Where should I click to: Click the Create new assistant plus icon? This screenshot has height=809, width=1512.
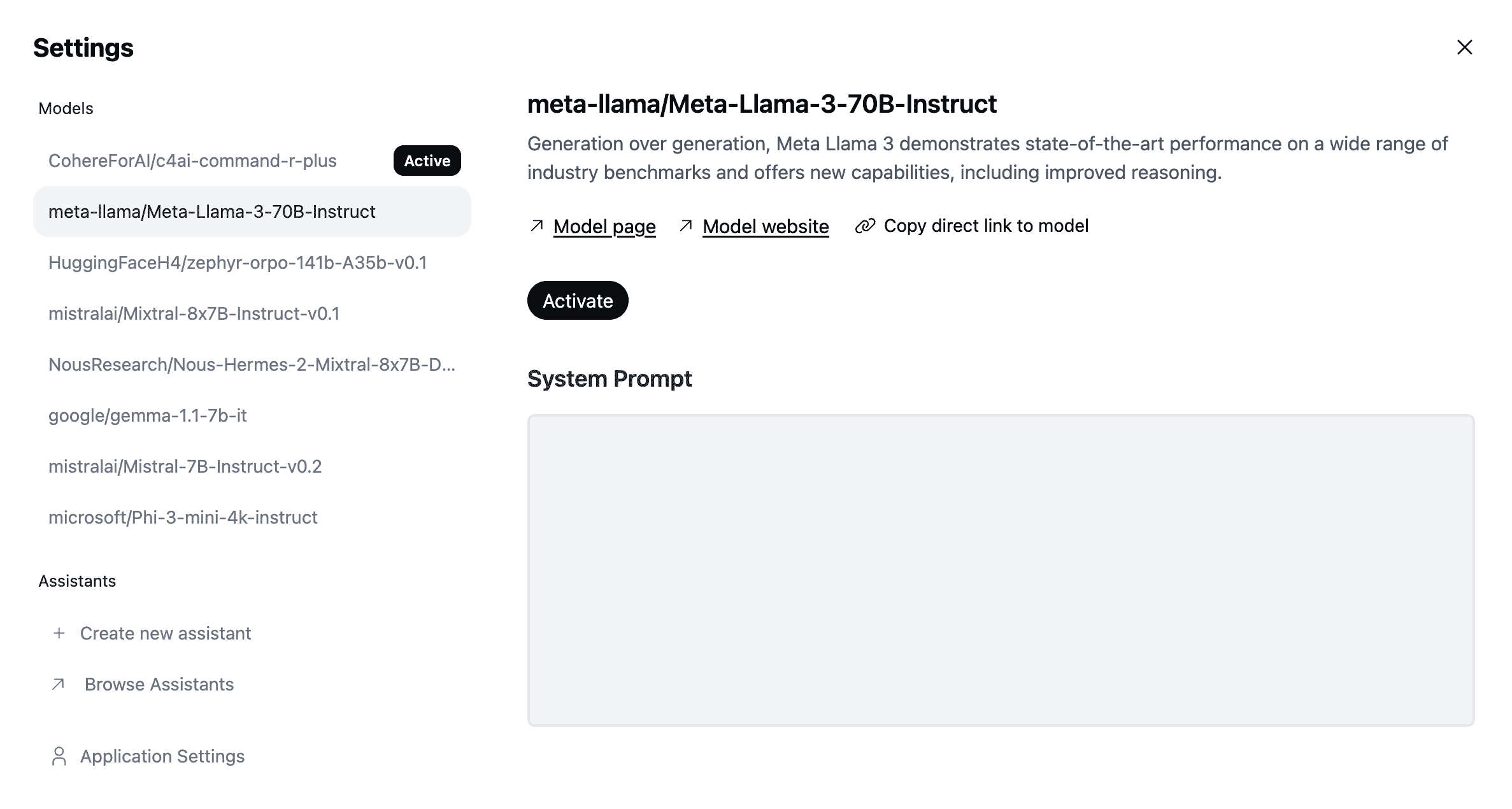(58, 633)
